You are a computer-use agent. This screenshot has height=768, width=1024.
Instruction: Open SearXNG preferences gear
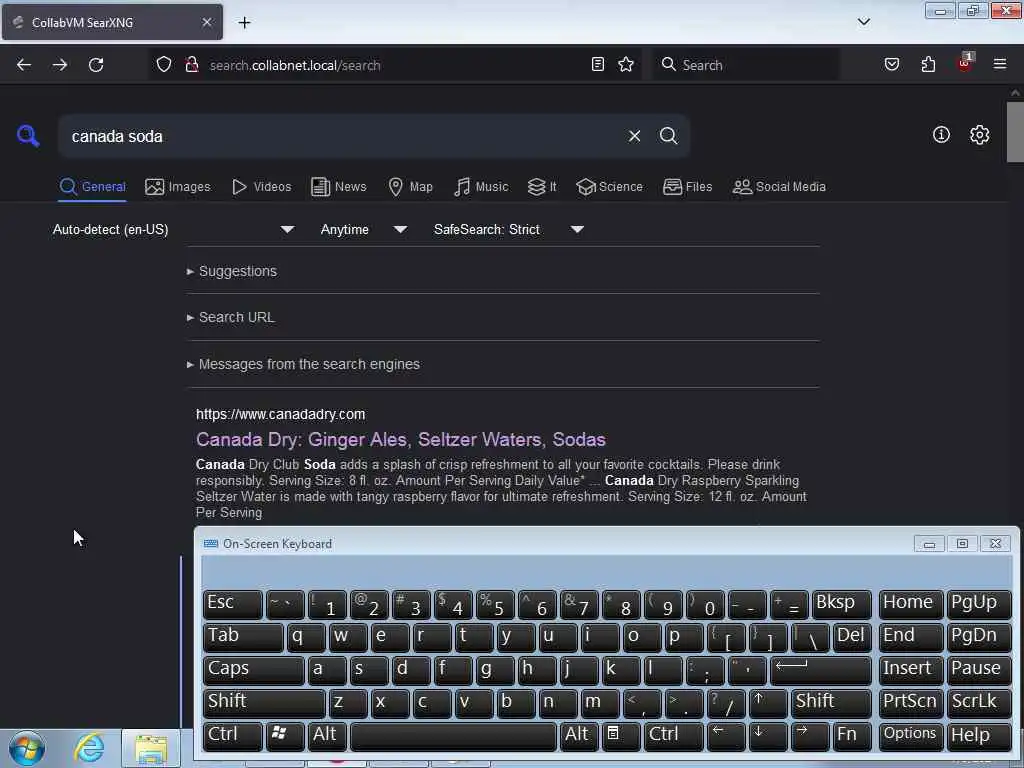click(979, 135)
